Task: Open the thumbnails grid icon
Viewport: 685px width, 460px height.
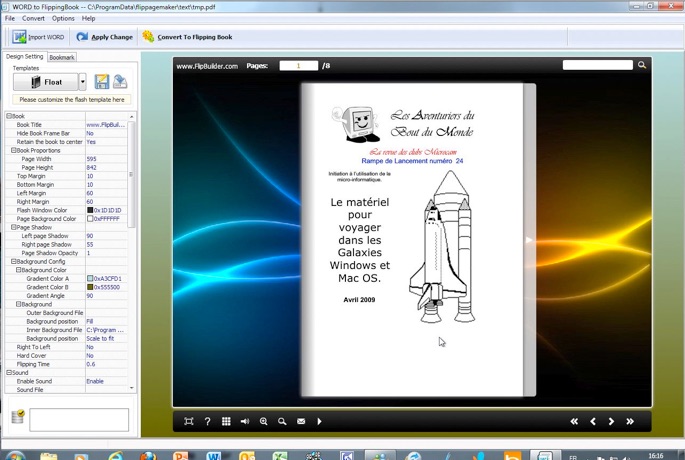Action: click(226, 421)
